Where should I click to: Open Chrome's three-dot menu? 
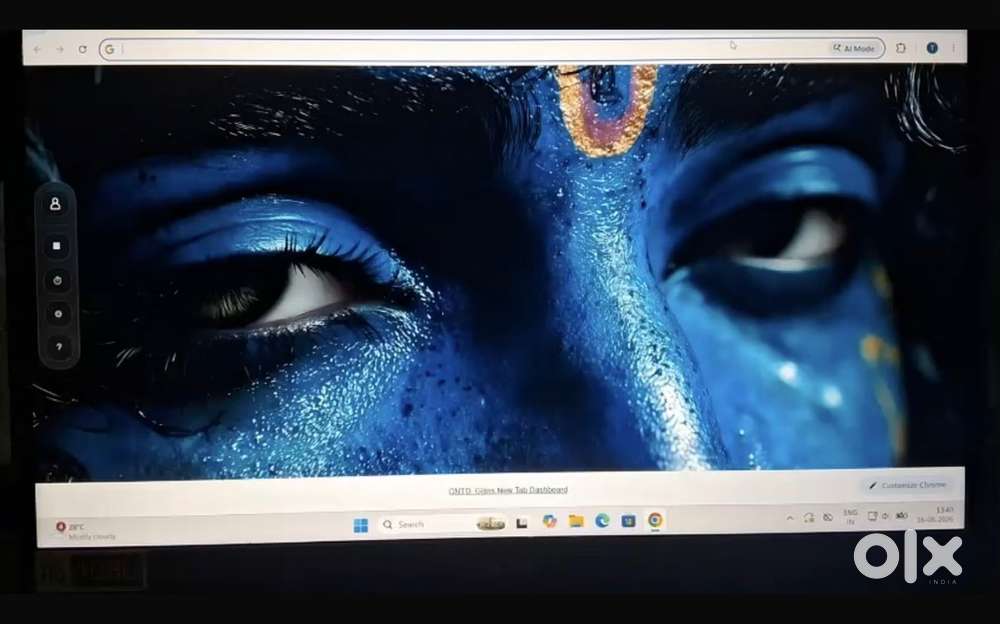(953, 48)
